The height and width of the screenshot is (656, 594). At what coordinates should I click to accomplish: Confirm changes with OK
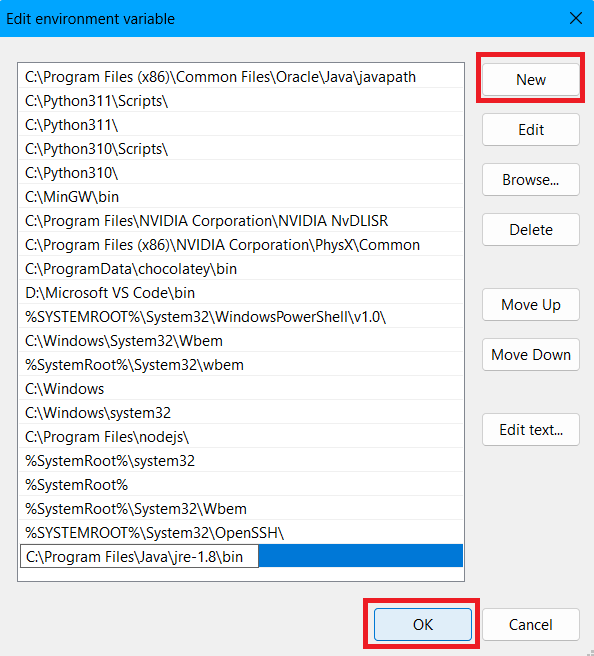coord(422,625)
